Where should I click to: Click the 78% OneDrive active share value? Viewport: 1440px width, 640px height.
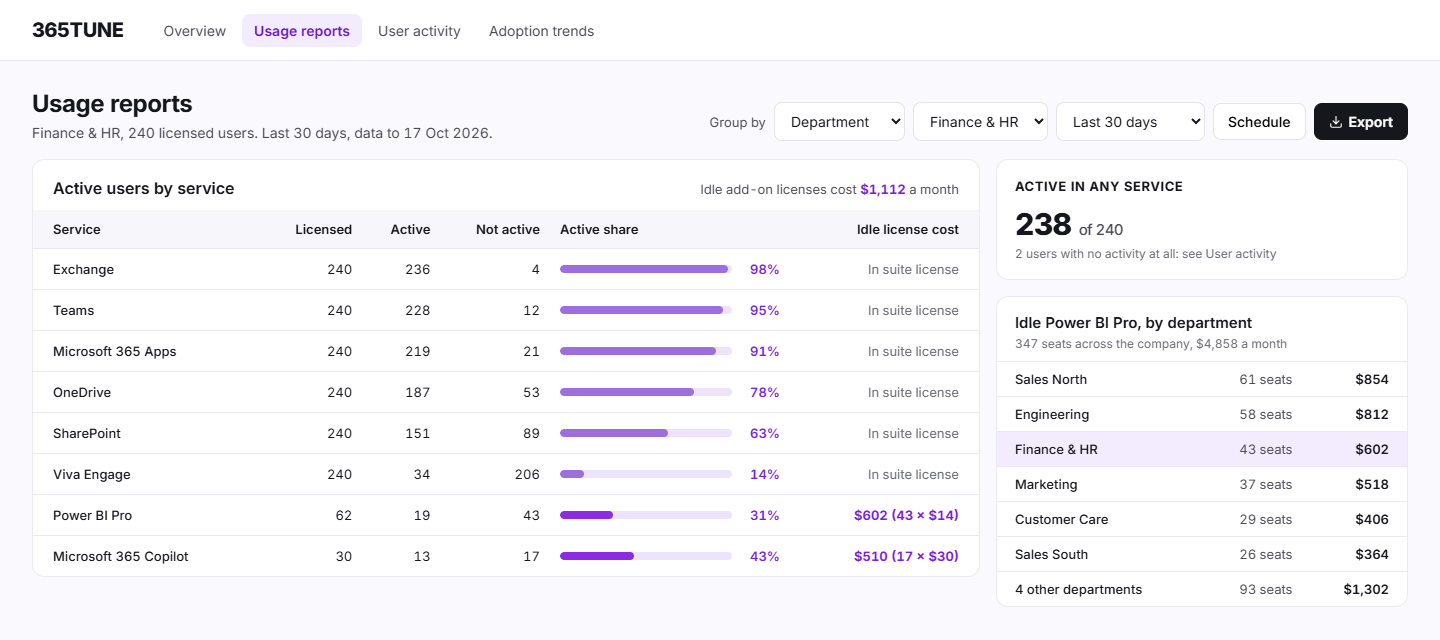764,392
